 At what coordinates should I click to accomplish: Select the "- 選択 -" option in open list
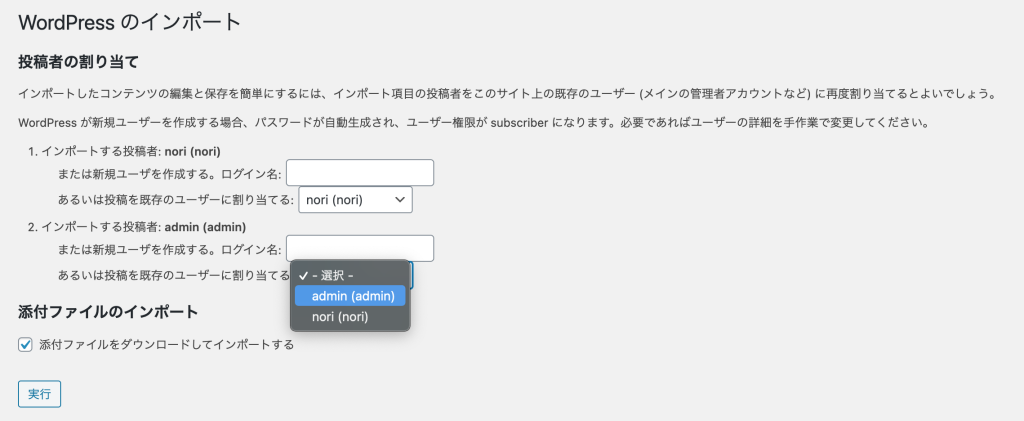coord(334,275)
